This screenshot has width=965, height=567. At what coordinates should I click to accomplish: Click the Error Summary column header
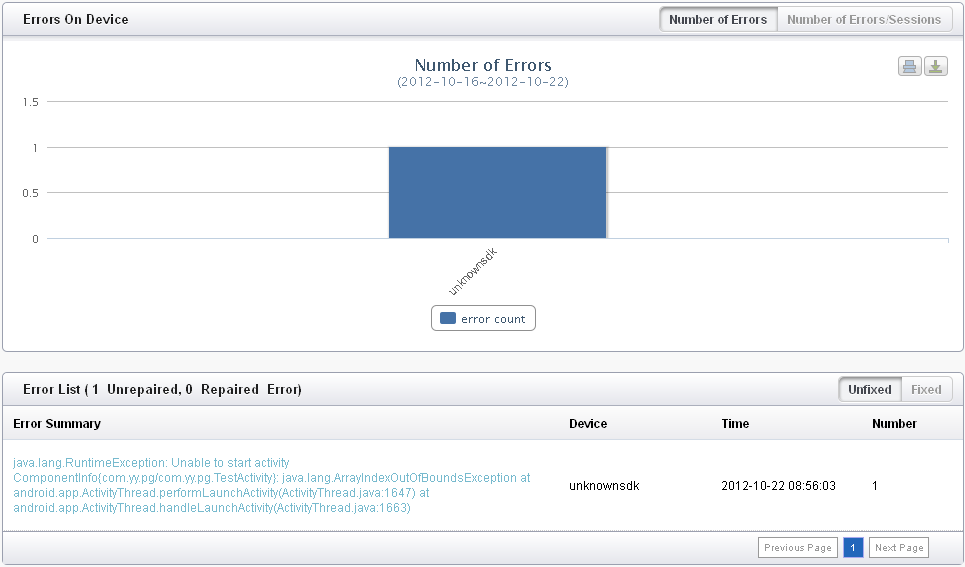click(57, 424)
